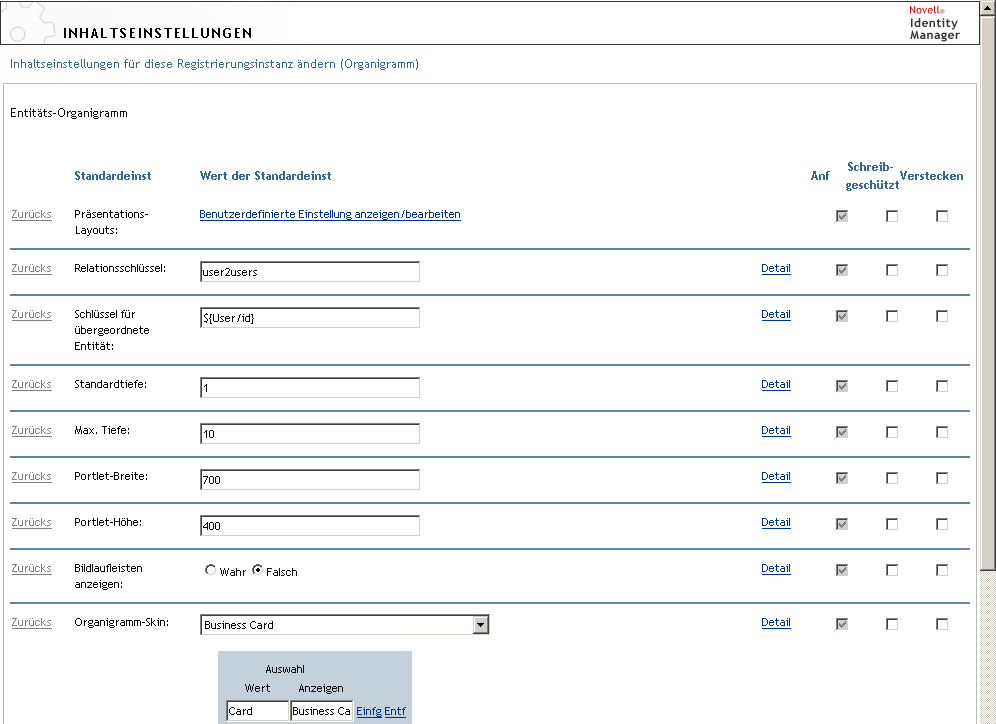Click the Novell Identity Manager logo

tap(933, 22)
